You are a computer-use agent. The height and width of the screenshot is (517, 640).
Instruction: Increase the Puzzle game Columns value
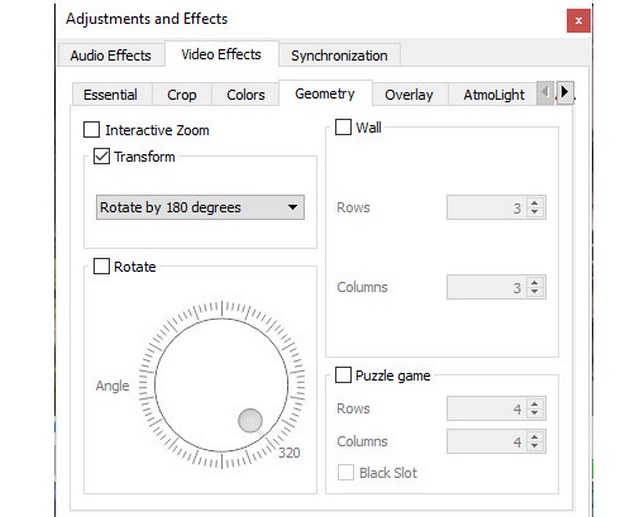pos(535,436)
